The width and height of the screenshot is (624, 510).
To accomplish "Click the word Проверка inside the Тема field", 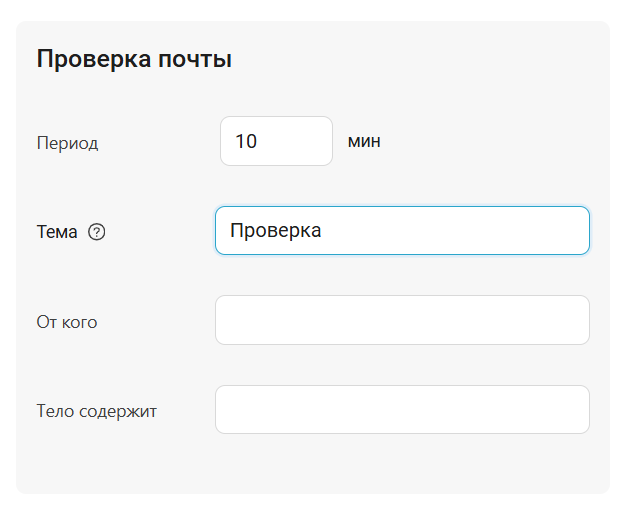I will click(276, 231).
